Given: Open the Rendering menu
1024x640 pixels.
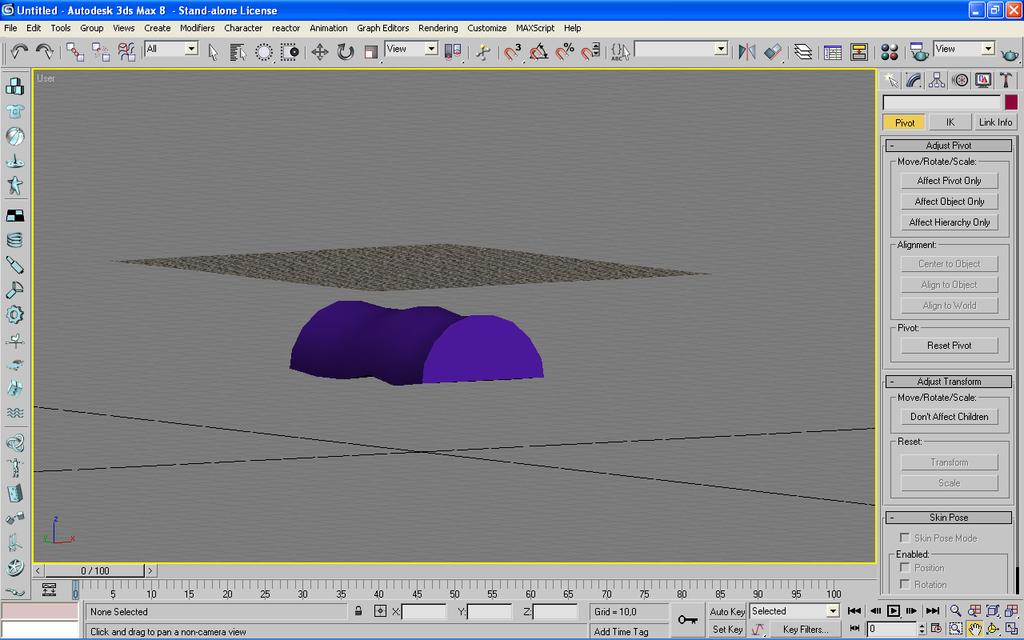Looking at the screenshot, I should pyautogui.click(x=438, y=28).
